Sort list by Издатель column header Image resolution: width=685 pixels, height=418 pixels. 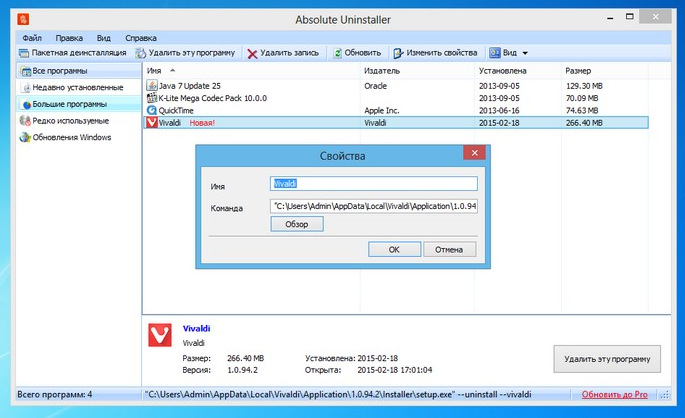click(417, 71)
